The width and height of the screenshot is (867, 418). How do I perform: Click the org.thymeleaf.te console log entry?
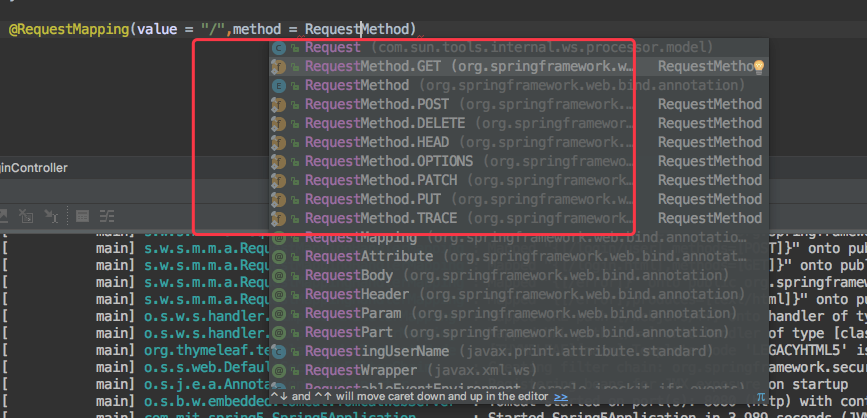point(206,352)
